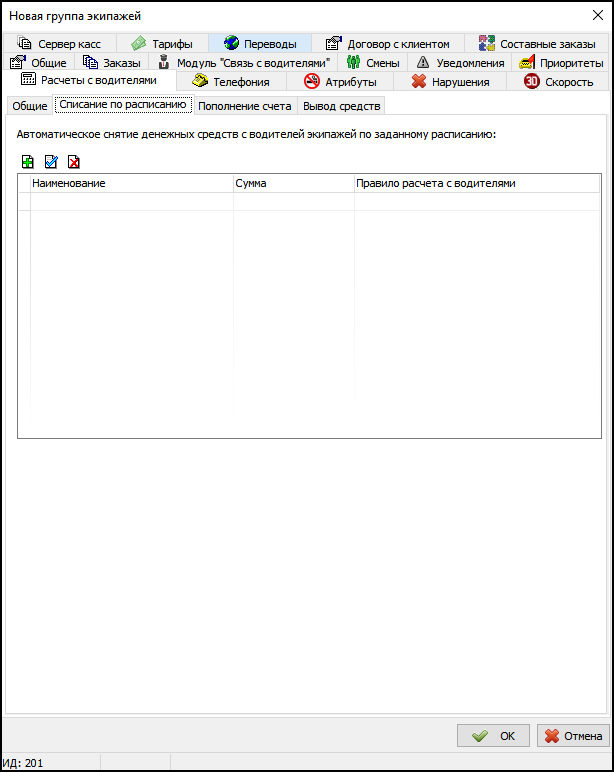Switch to the Нарушения tab
The height and width of the screenshot is (772, 614).
click(450, 81)
